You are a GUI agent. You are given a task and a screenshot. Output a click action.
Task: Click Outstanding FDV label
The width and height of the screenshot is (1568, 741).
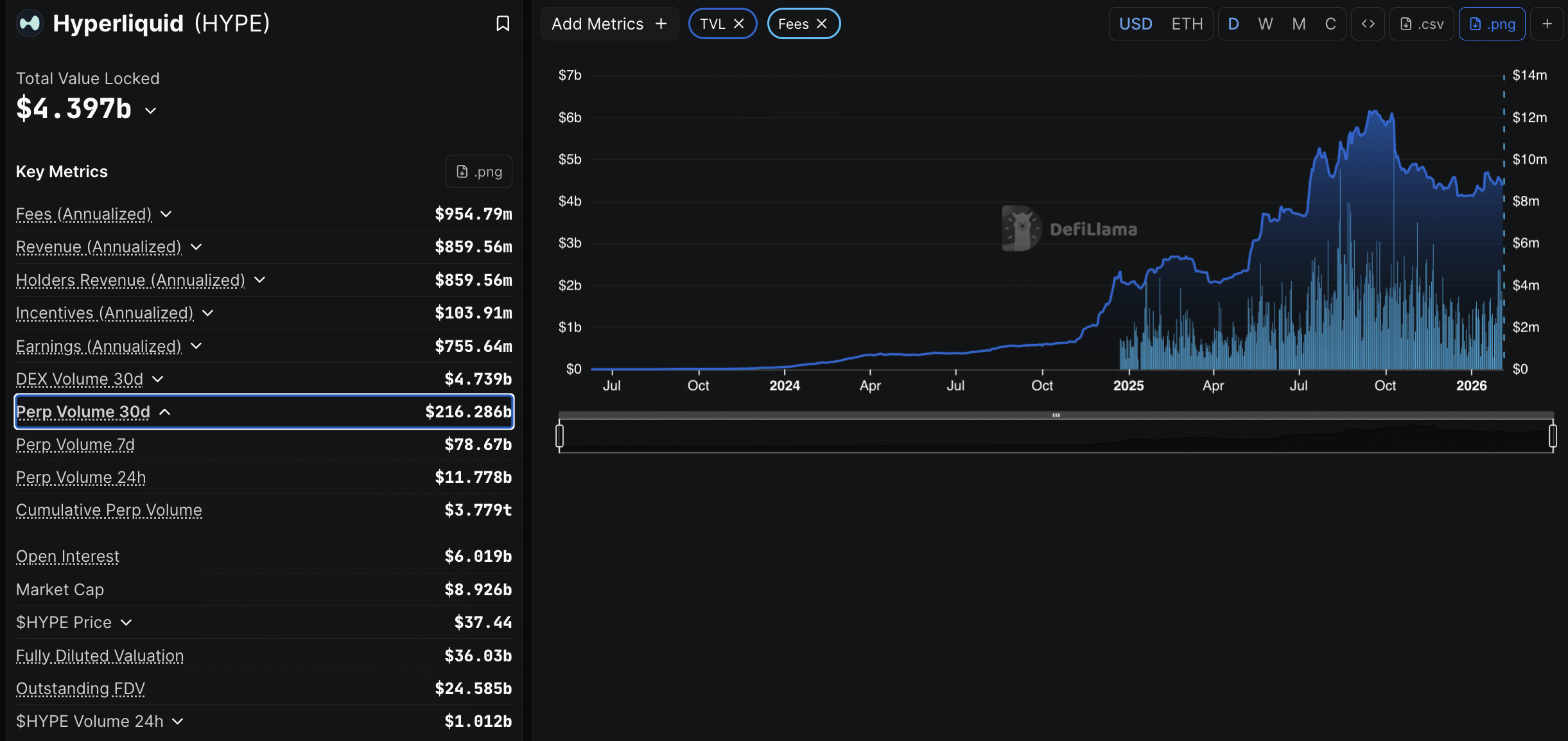coord(80,688)
